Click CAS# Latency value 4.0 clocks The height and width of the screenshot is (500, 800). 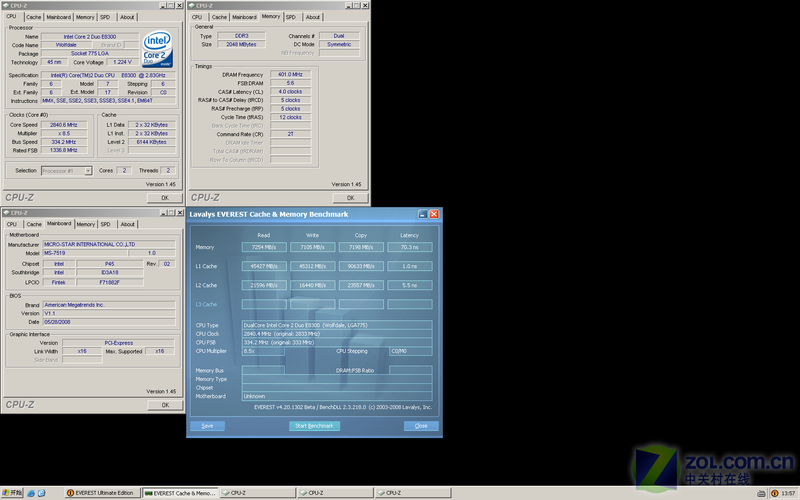click(290, 92)
